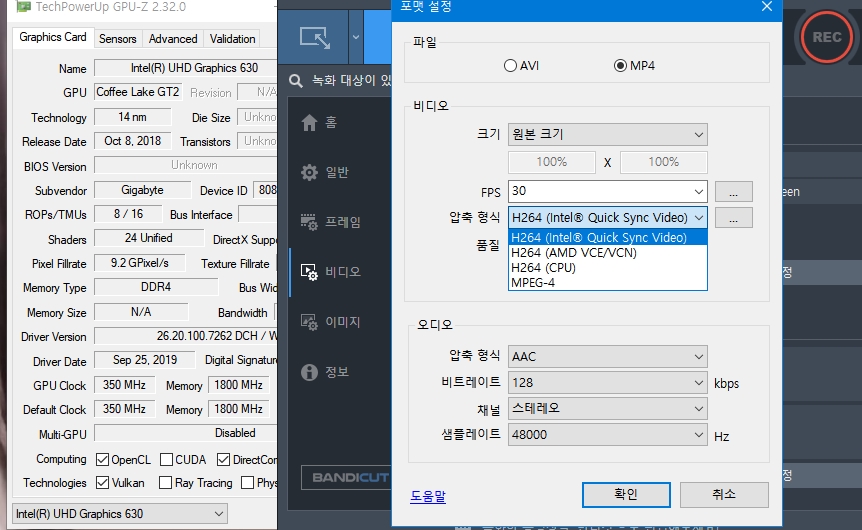Toggle the OpenCL checkbox in GPU-Z
This screenshot has height=530, width=862.
[102, 460]
